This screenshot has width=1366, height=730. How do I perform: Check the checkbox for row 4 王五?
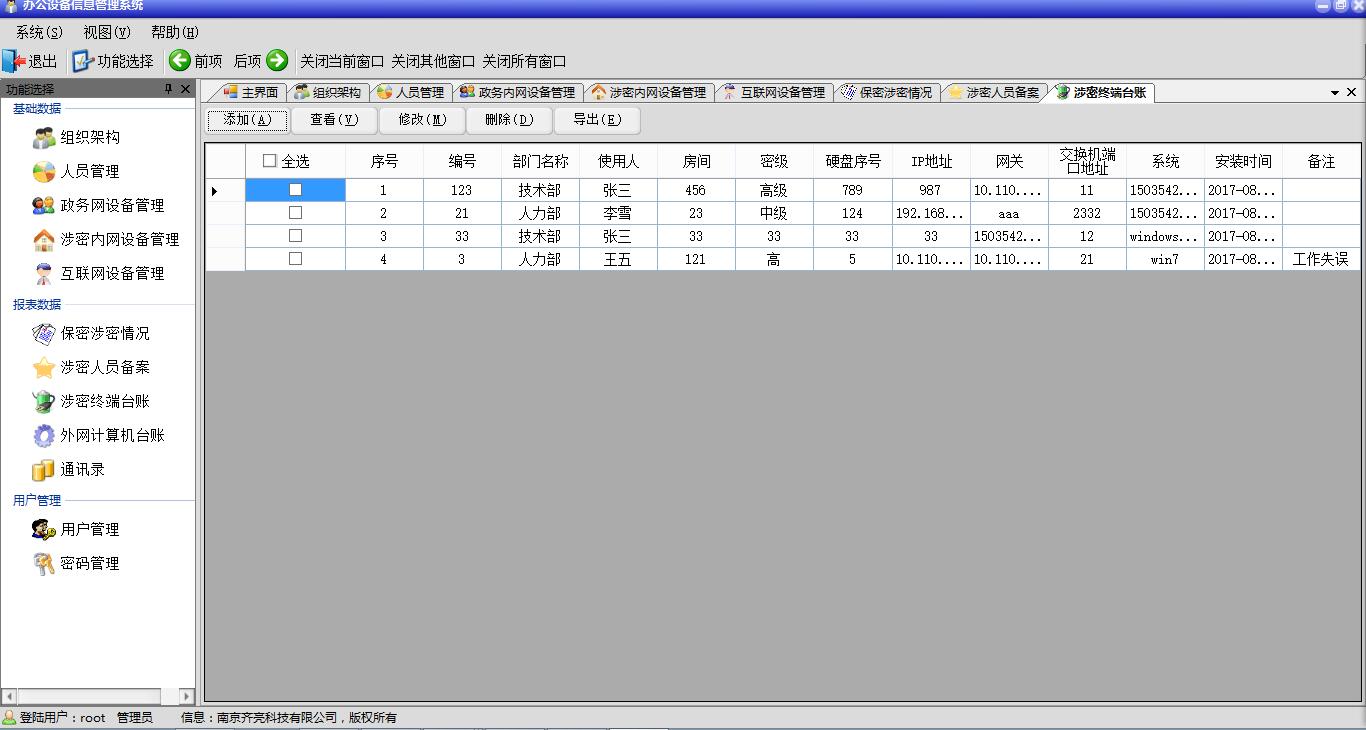click(295, 259)
